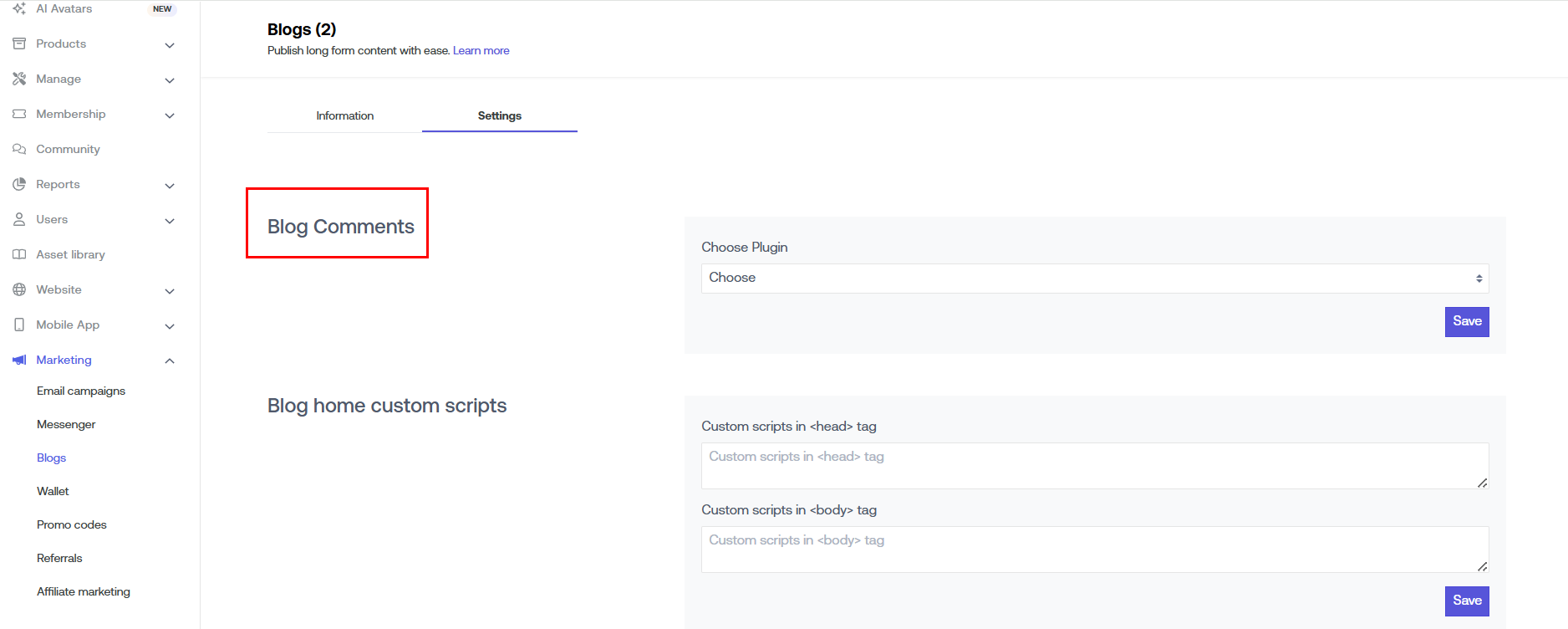1568x629 pixels.
Task: Click the Reports pie chart icon
Action: point(19,184)
